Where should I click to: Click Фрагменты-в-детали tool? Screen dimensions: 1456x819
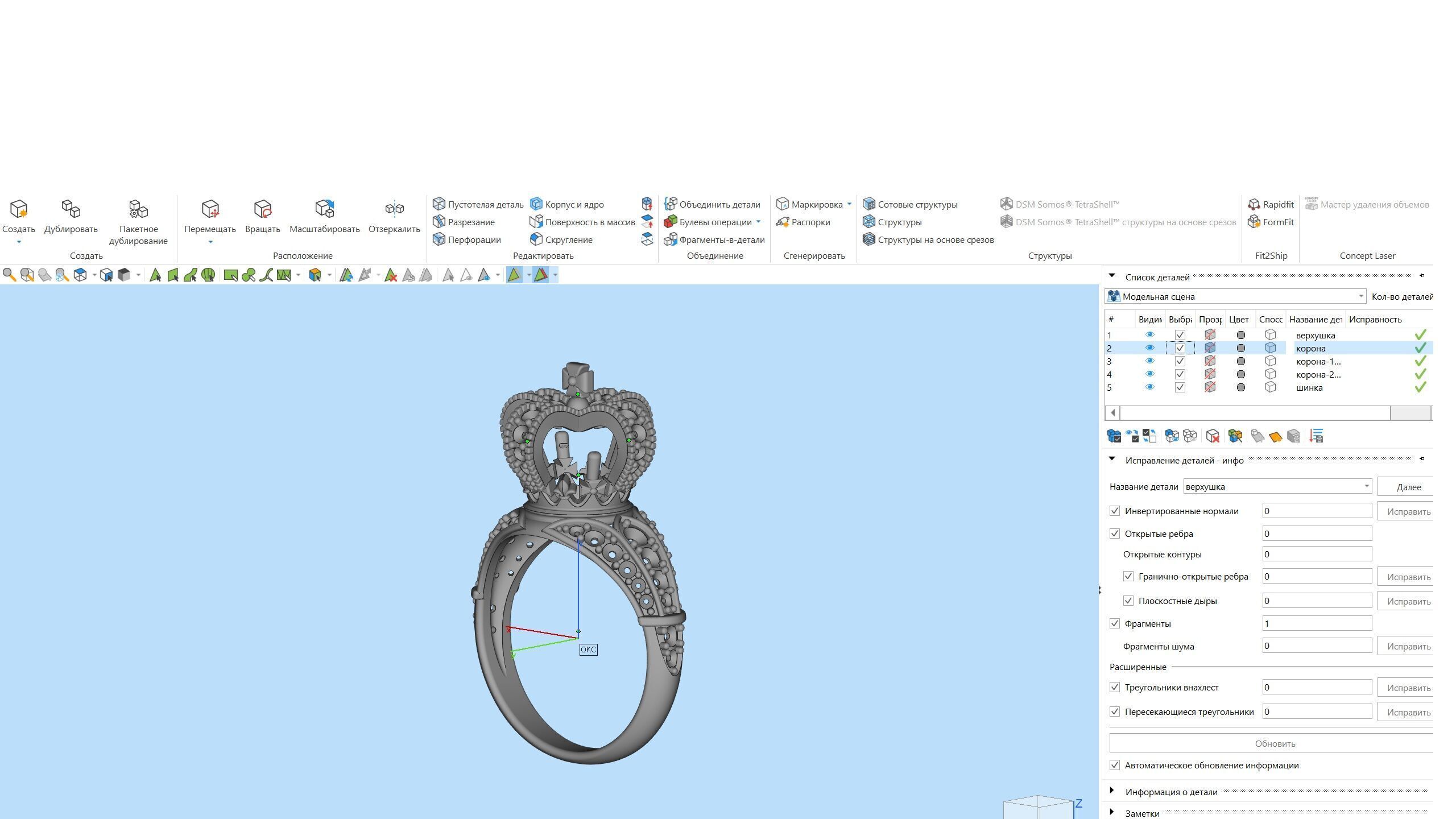click(x=714, y=239)
